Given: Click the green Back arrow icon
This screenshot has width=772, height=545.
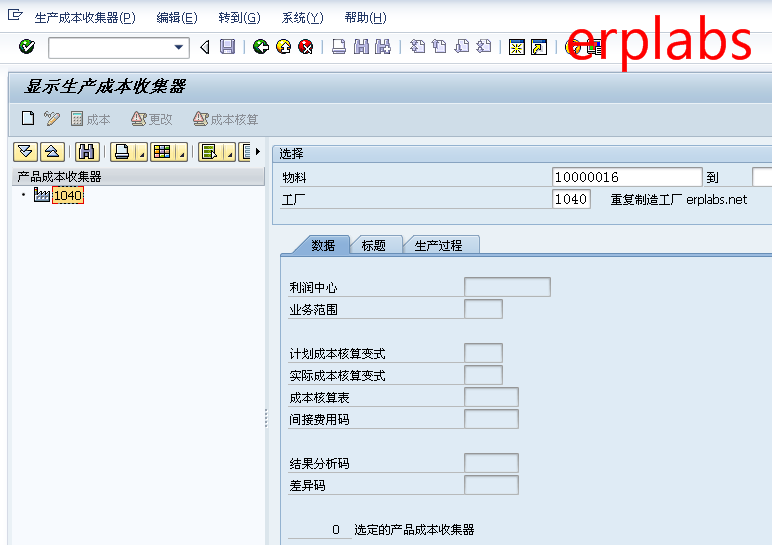Looking at the screenshot, I should [x=261, y=47].
